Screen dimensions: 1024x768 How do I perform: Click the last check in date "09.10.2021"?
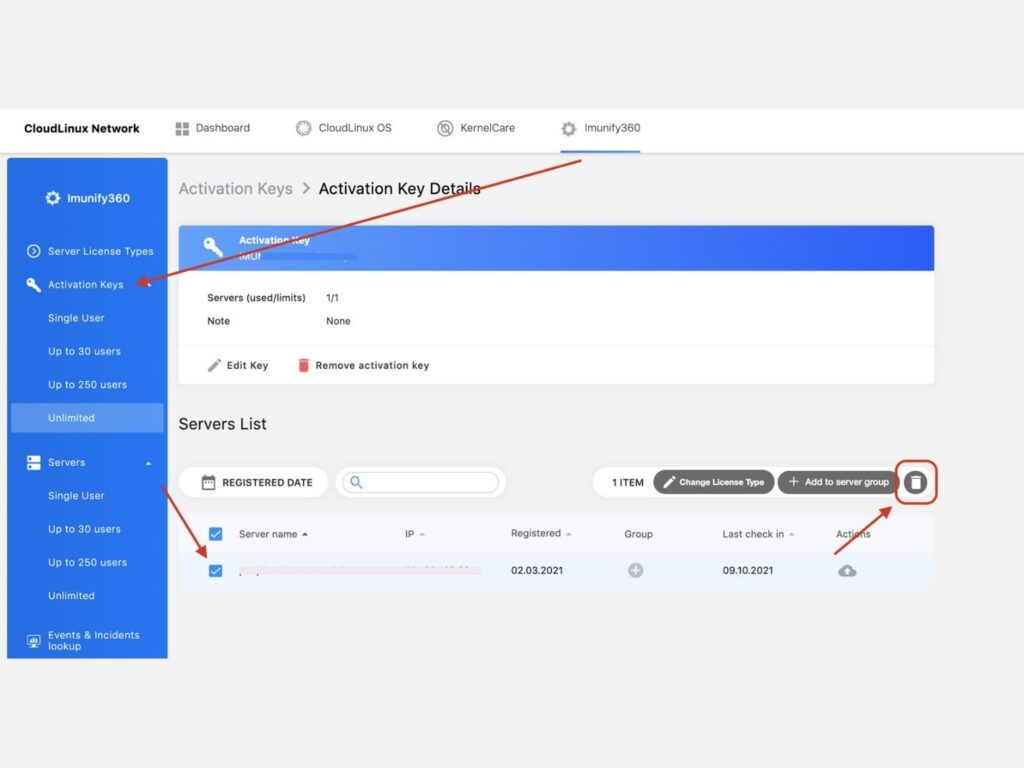tap(748, 571)
